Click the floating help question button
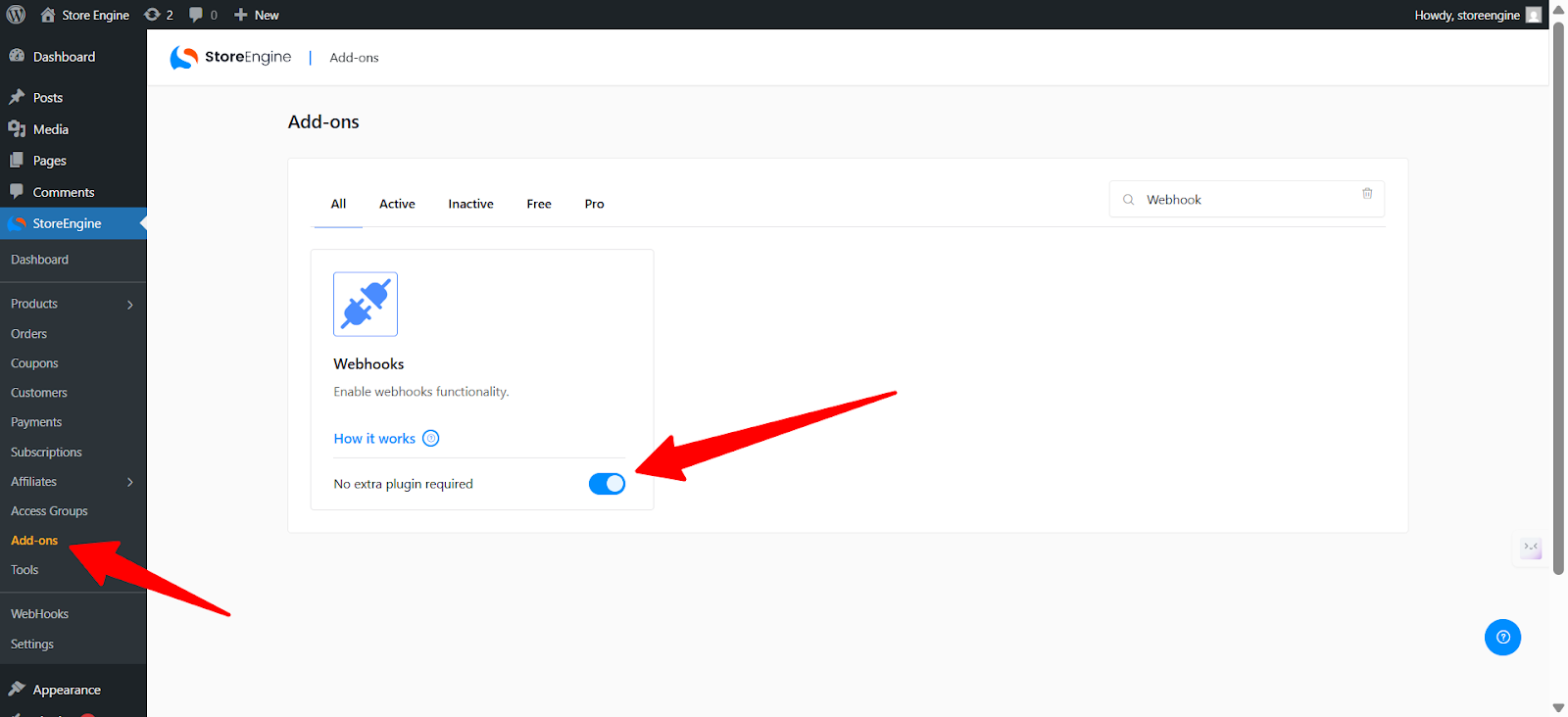 click(1502, 638)
